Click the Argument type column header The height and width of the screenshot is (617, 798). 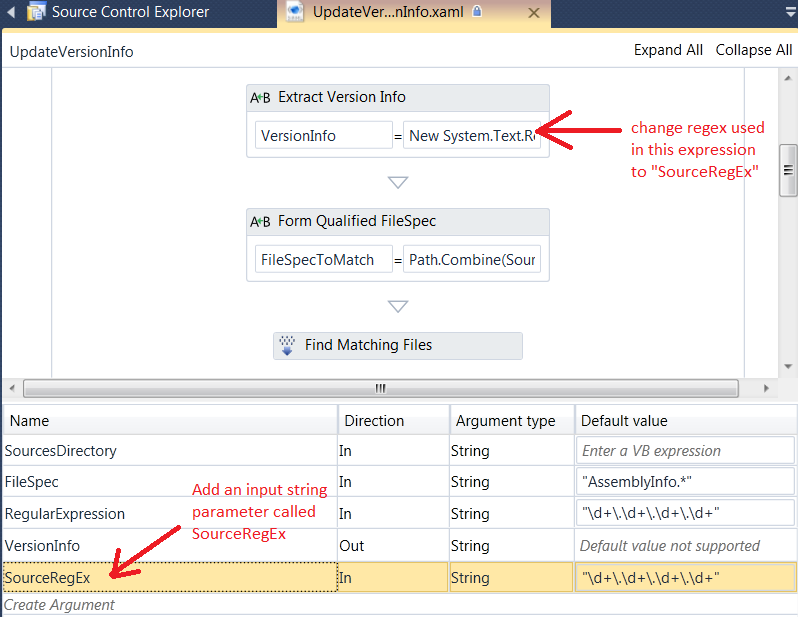[x=512, y=420]
